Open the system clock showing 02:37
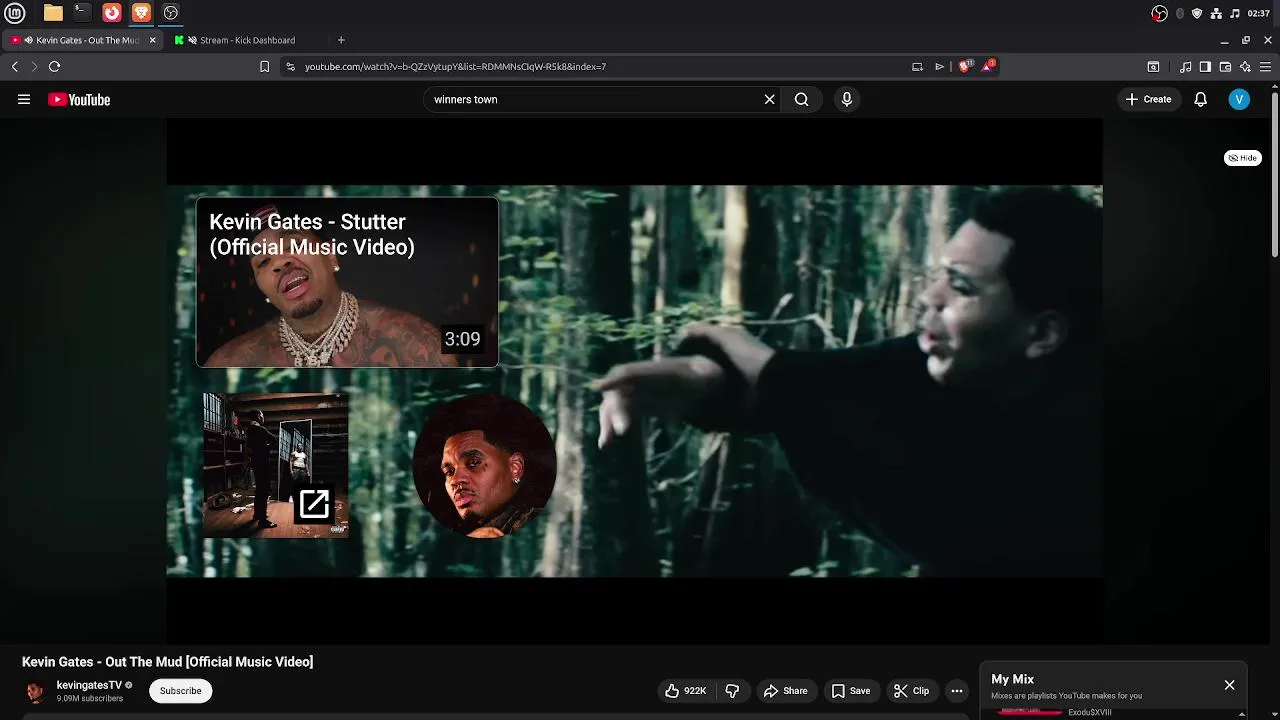 tap(1258, 13)
